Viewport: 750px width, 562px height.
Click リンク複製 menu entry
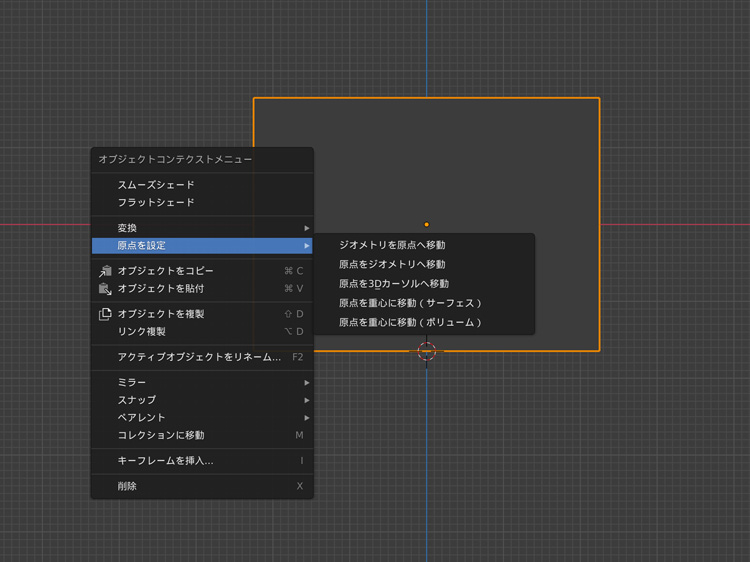click(142, 332)
